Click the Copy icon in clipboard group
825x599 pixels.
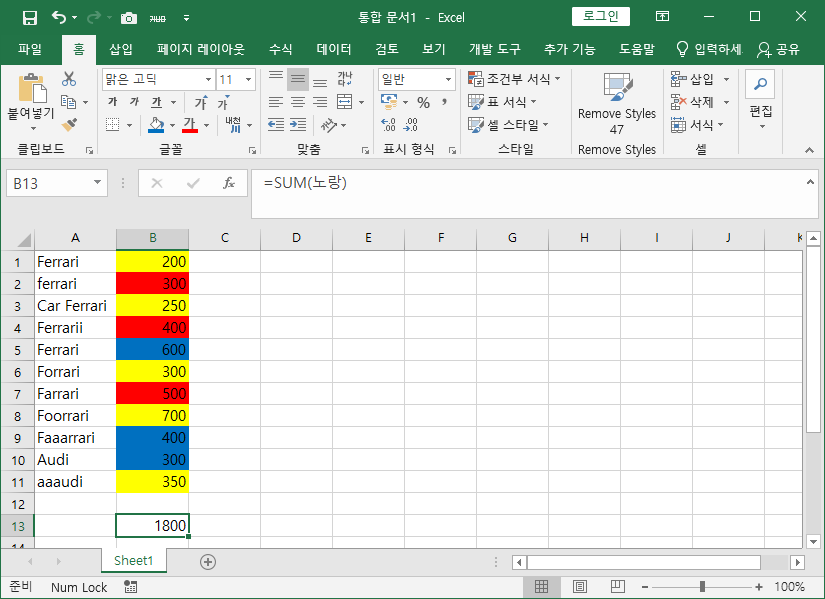(x=69, y=102)
